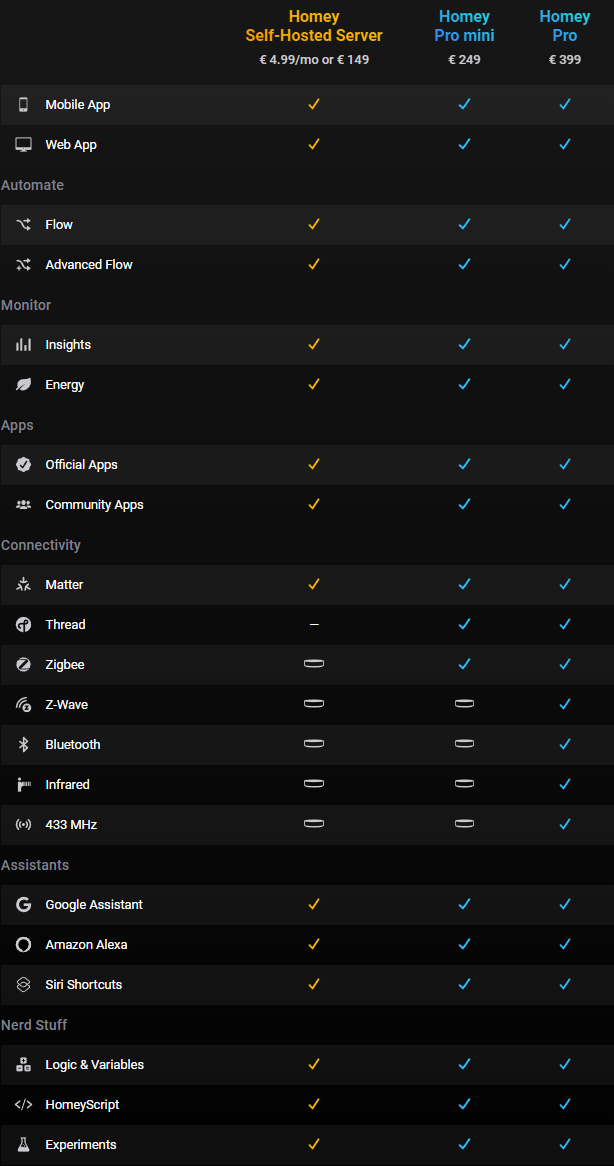This screenshot has height=1166, width=614.
Task: Click the Nerd Stuff section heading
Action: [34, 1025]
